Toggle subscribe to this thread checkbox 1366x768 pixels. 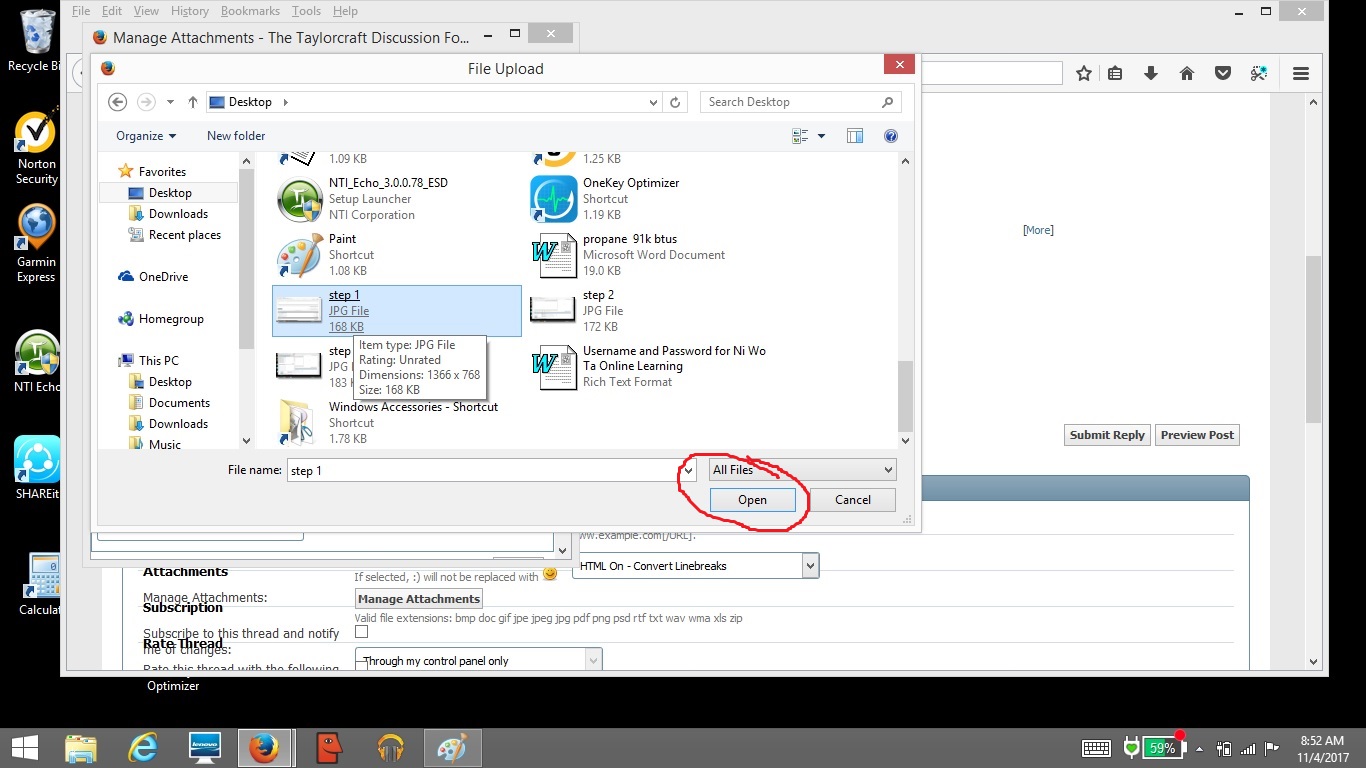pyautogui.click(x=361, y=632)
